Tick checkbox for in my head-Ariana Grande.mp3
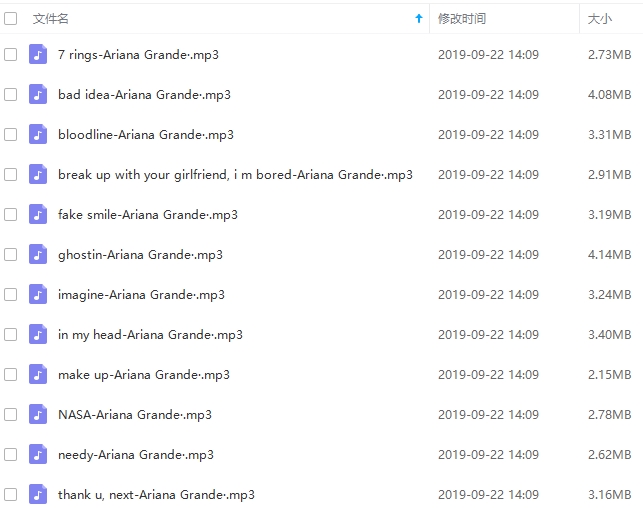The image size is (643, 508). click(10, 335)
